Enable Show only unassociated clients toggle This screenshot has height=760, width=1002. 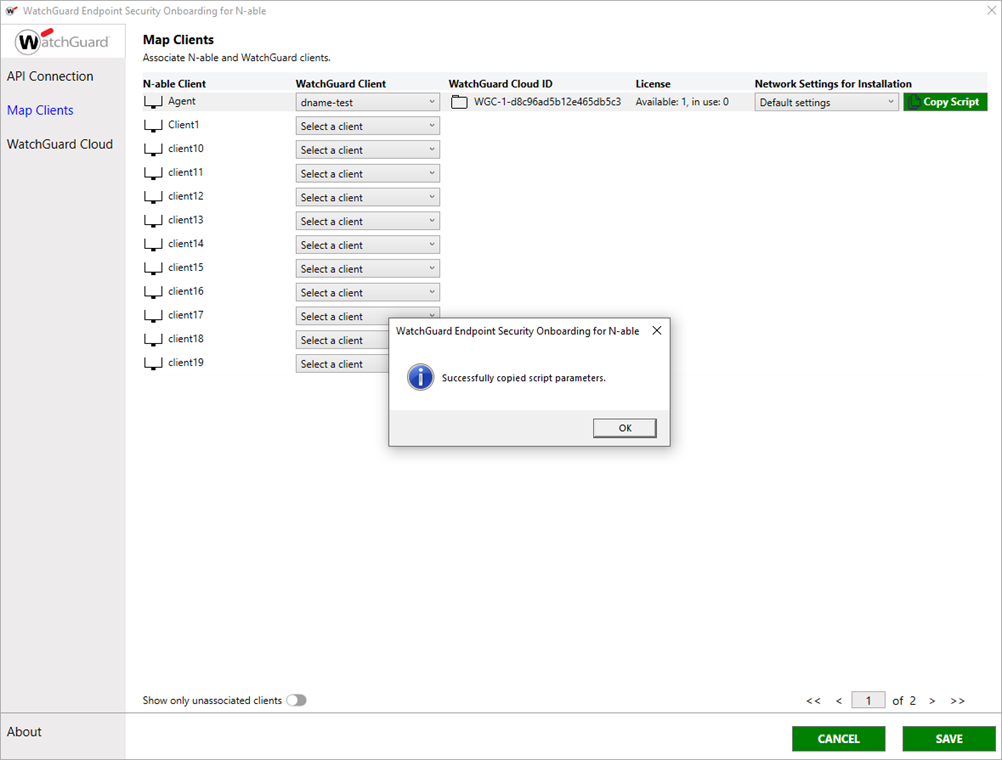pyautogui.click(x=296, y=700)
